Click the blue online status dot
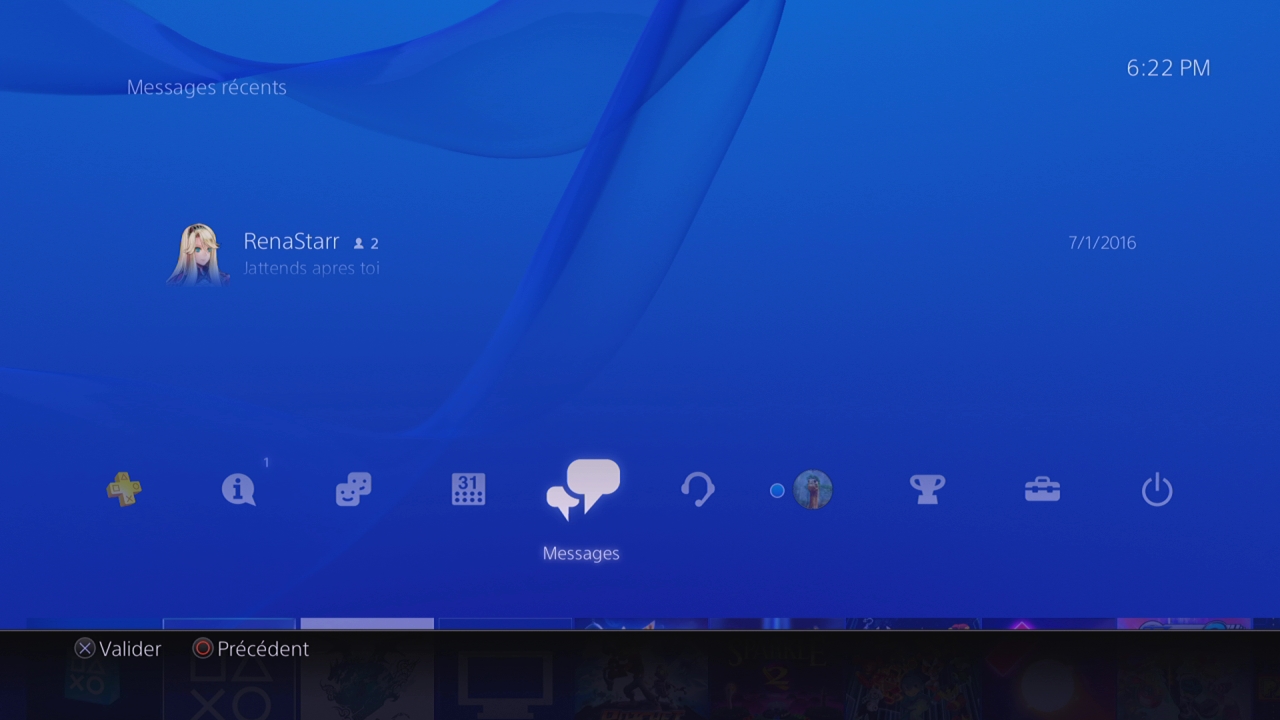The height and width of the screenshot is (720, 1280). click(777, 491)
